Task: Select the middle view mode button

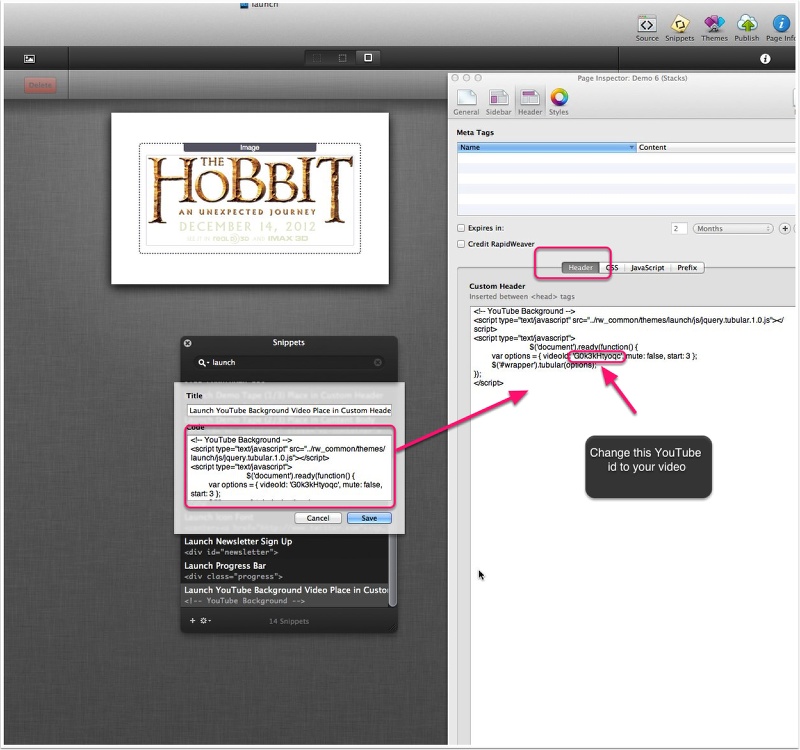Action: (342, 58)
